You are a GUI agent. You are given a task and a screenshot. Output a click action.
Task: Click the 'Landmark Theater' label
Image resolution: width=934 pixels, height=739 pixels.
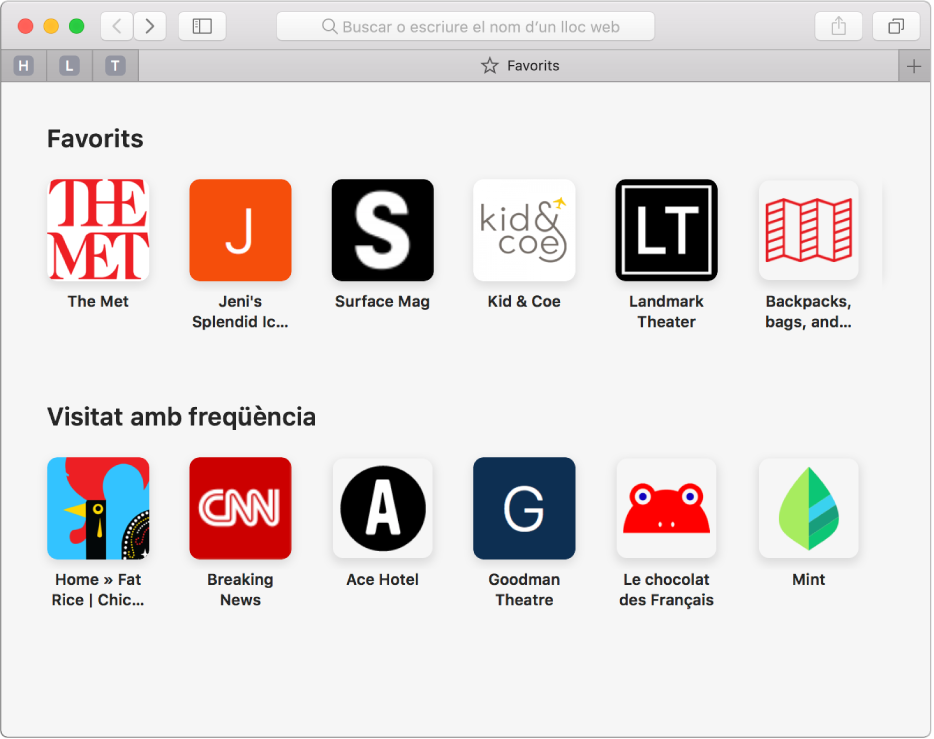[x=666, y=311]
